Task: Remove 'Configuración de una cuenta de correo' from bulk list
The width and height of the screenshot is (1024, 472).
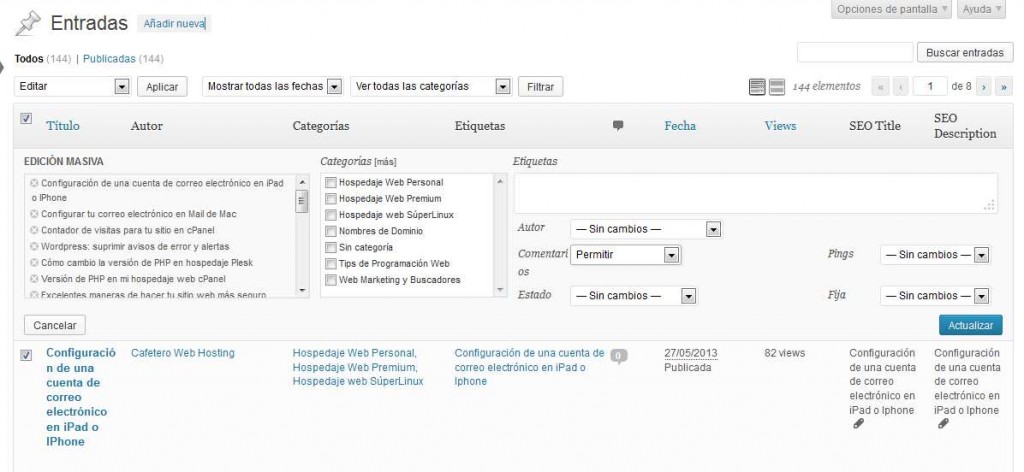Action: 35,183
